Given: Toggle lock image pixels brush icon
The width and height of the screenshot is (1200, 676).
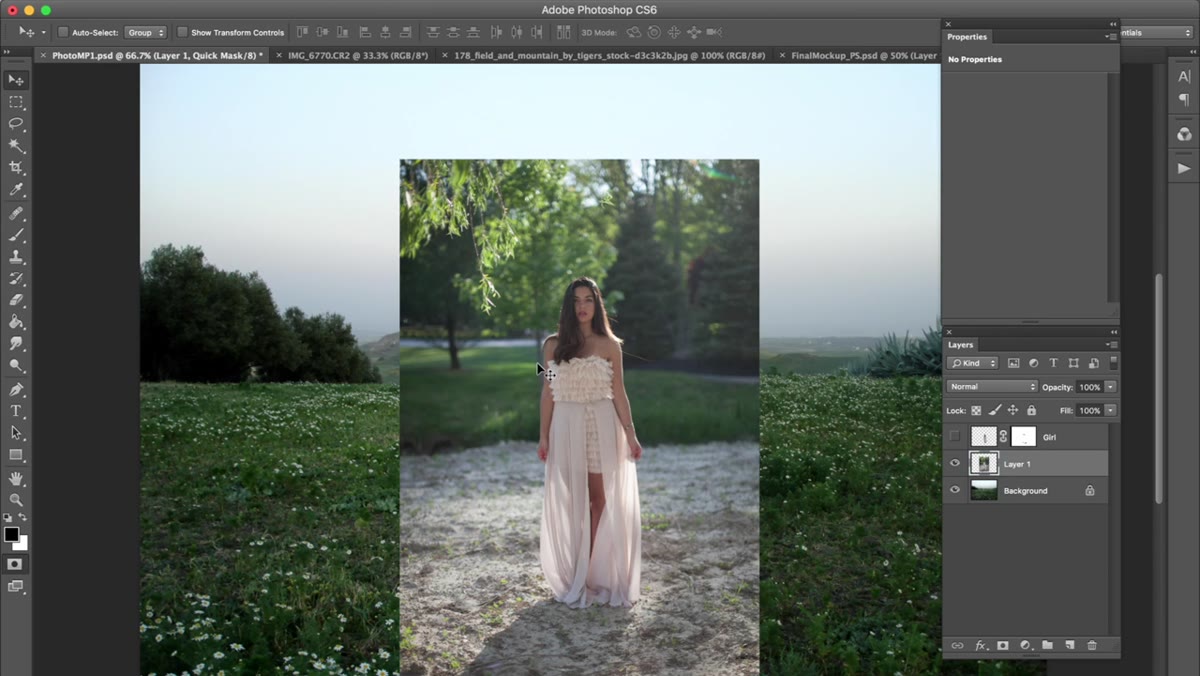Looking at the screenshot, I should pos(994,410).
